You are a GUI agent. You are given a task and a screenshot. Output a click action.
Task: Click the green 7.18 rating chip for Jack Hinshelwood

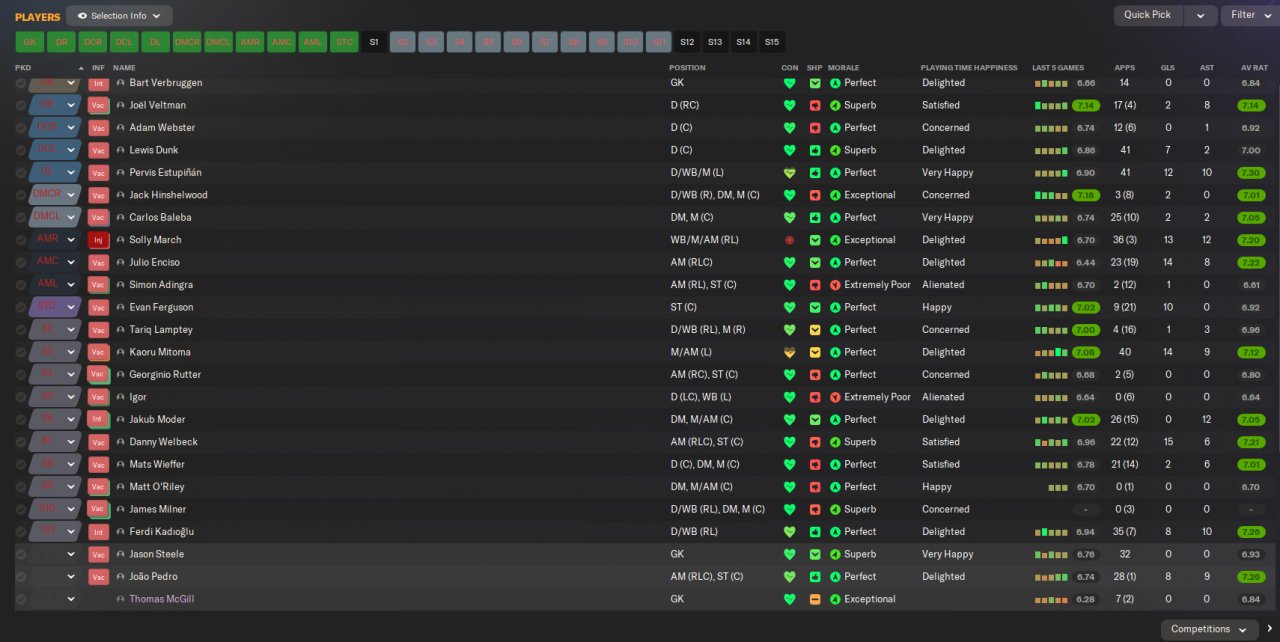1085,195
